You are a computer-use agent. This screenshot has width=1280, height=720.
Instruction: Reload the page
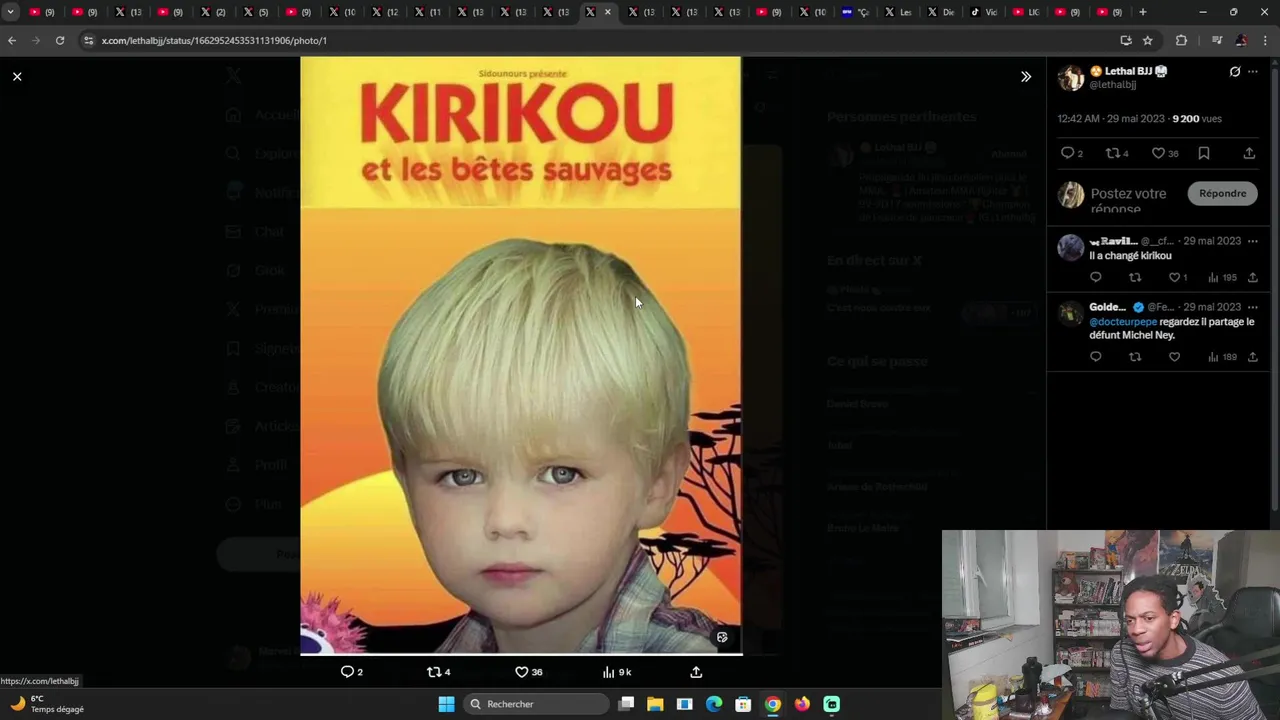click(x=60, y=40)
